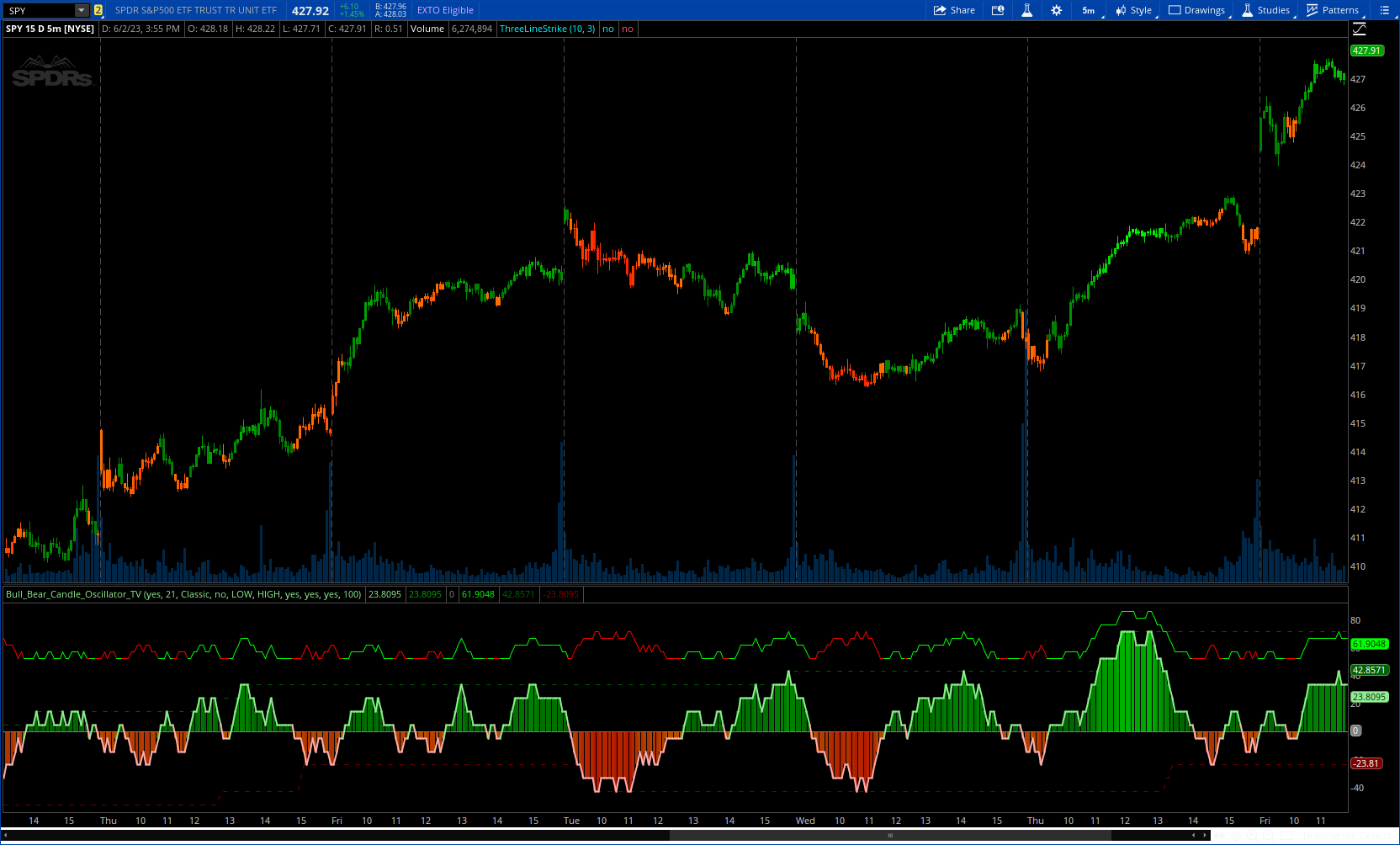Click the +6.10 +1.45% change value
This screenshot has width=1400, height=845.
[x=351, y=10]
